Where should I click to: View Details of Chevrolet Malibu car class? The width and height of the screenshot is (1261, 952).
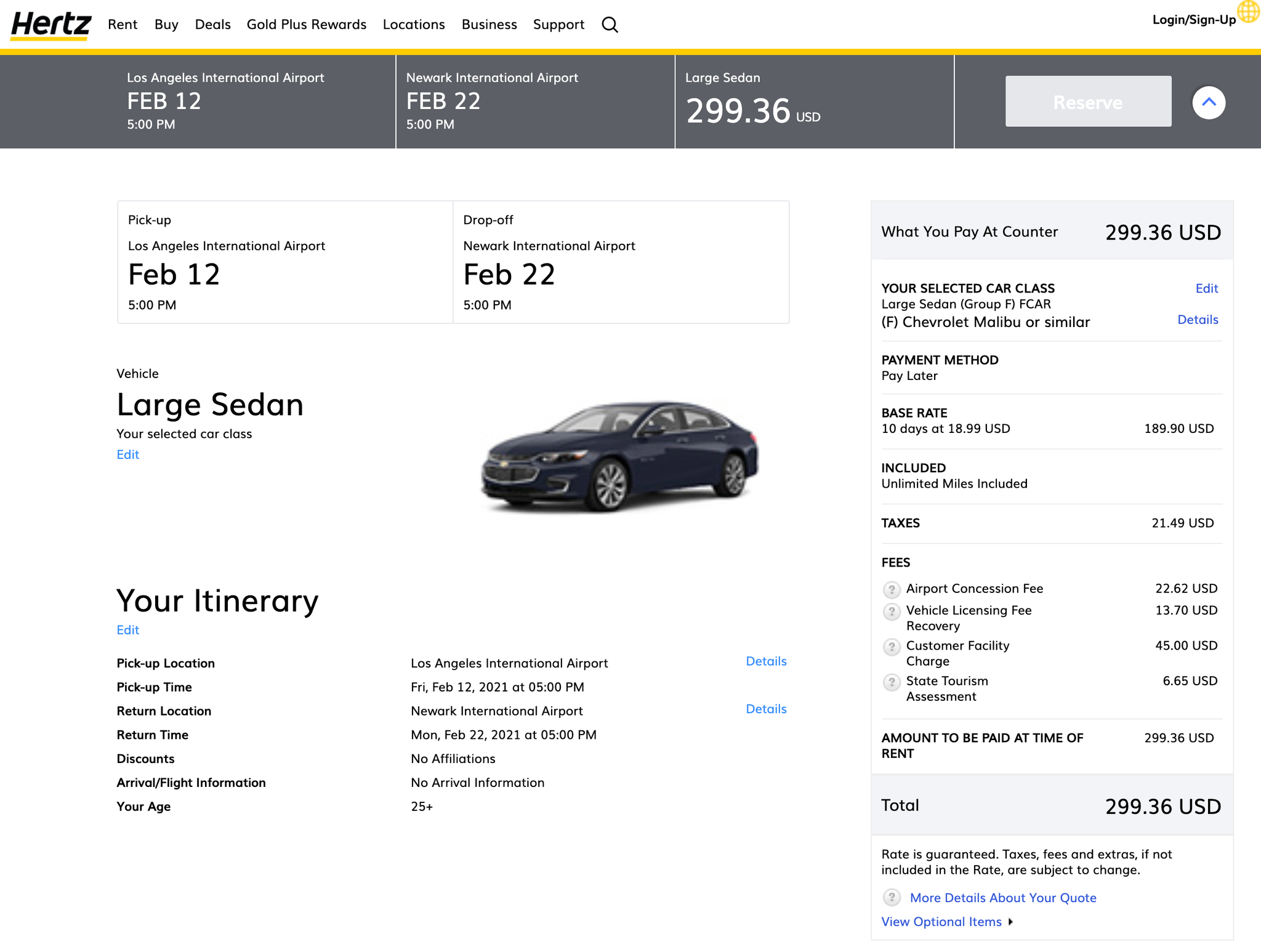(1198, 320)
